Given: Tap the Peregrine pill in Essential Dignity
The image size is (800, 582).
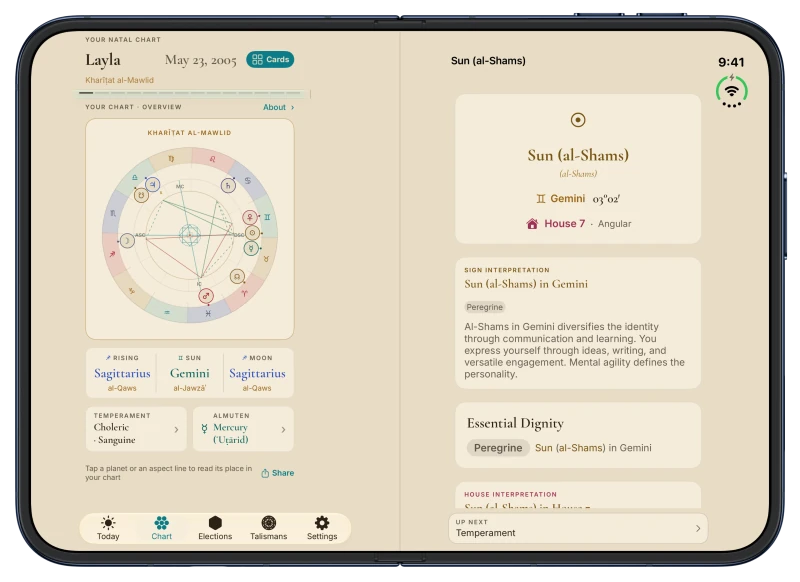Looking at the screenshot, I should (x=498, y=448).
